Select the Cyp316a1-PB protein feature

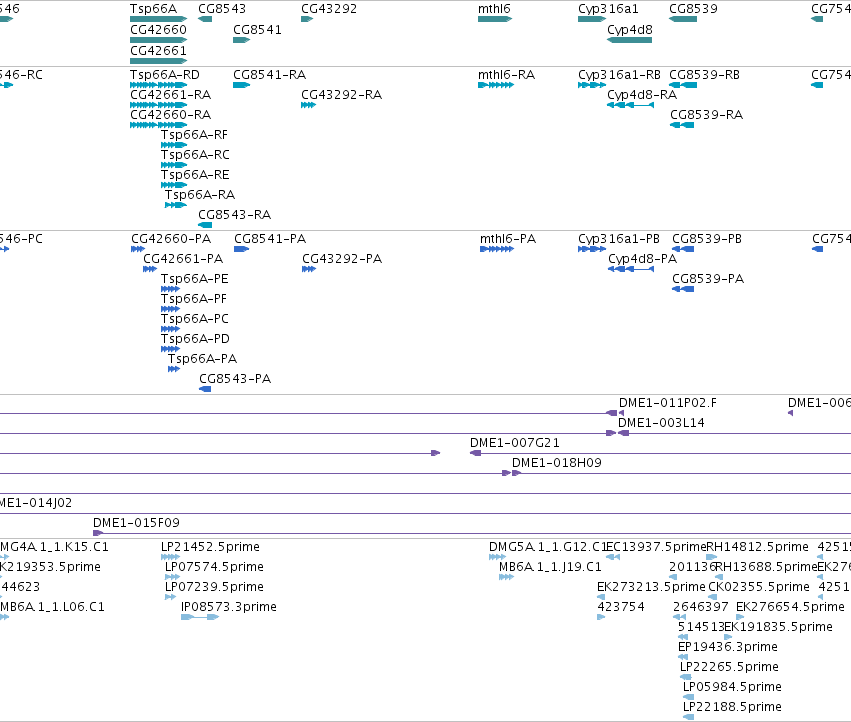[592, 249]
